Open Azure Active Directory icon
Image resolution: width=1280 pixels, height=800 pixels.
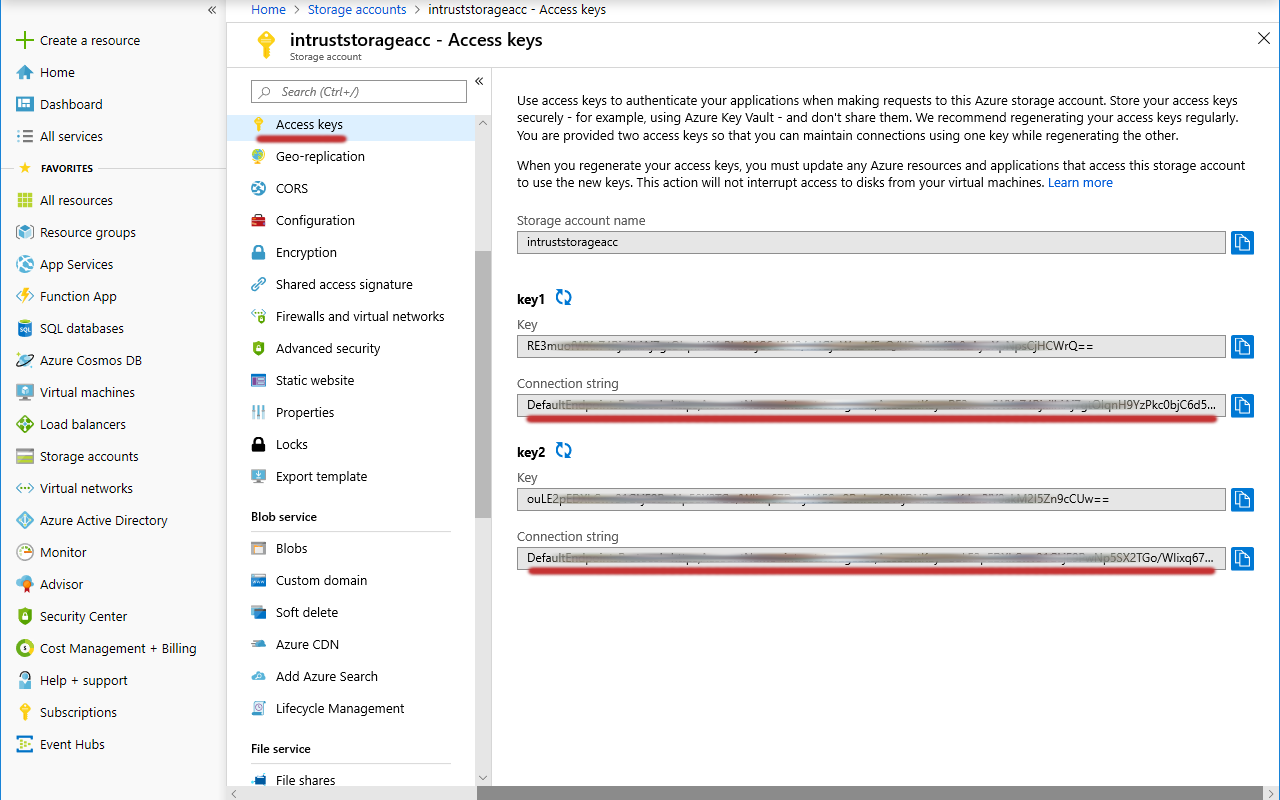pos(25,520)
